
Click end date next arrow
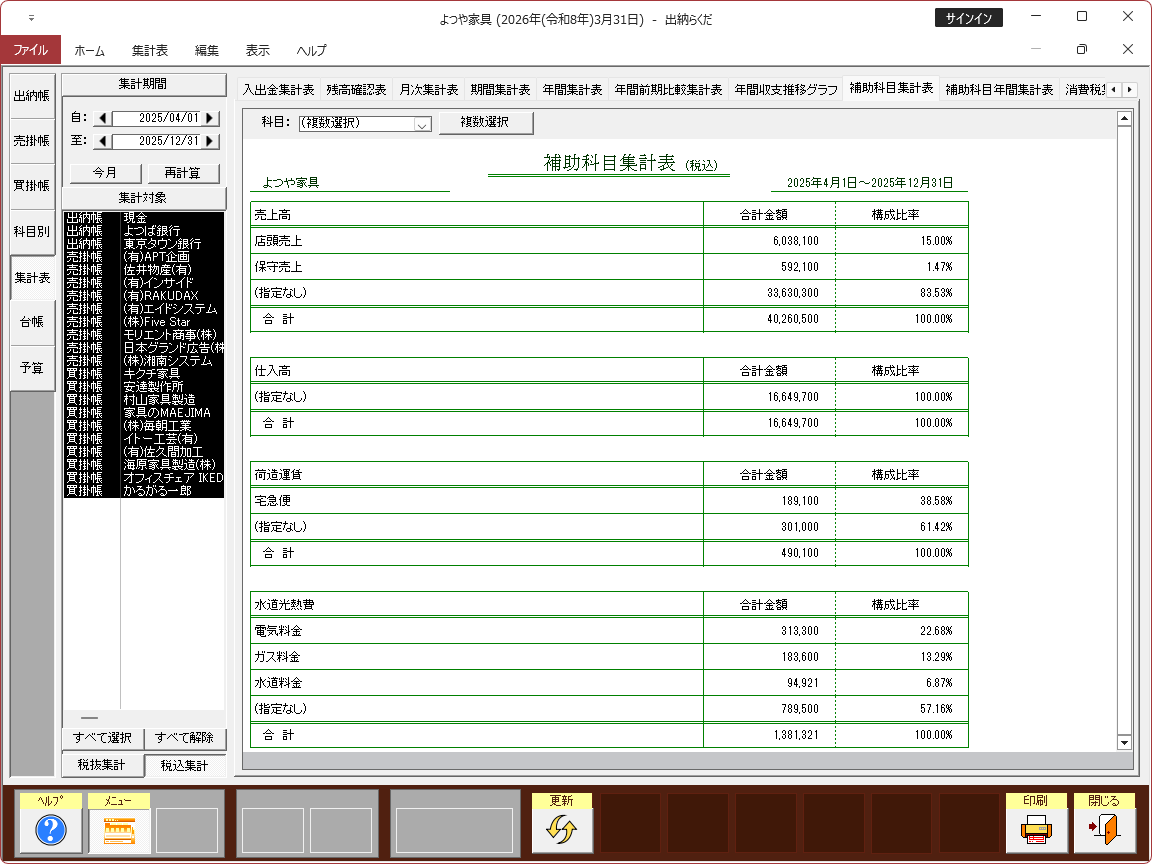[x=210, y=141]
